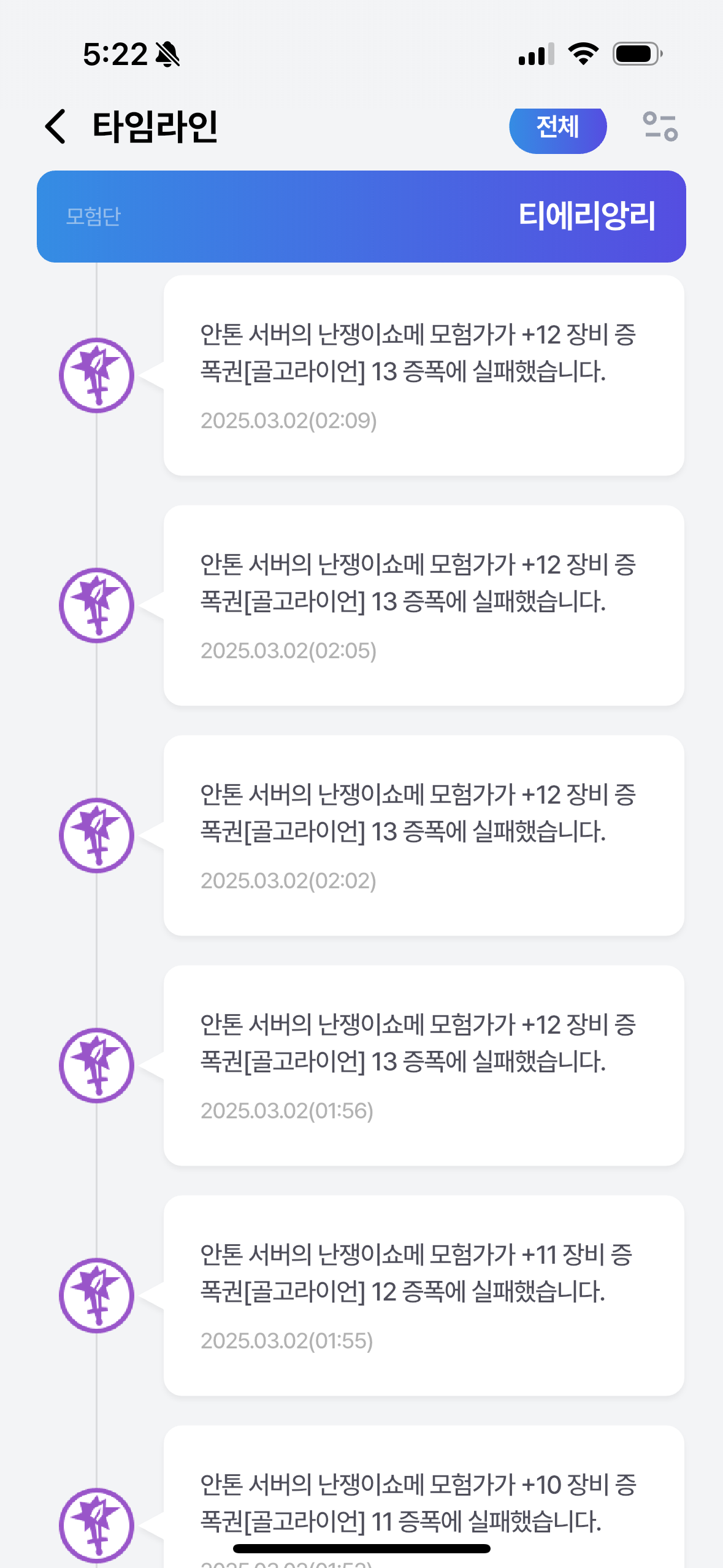Screen dimensions: 723x1568
Task: Open the +11 장비 증폭 failure card
Action: click(423, 1296)
